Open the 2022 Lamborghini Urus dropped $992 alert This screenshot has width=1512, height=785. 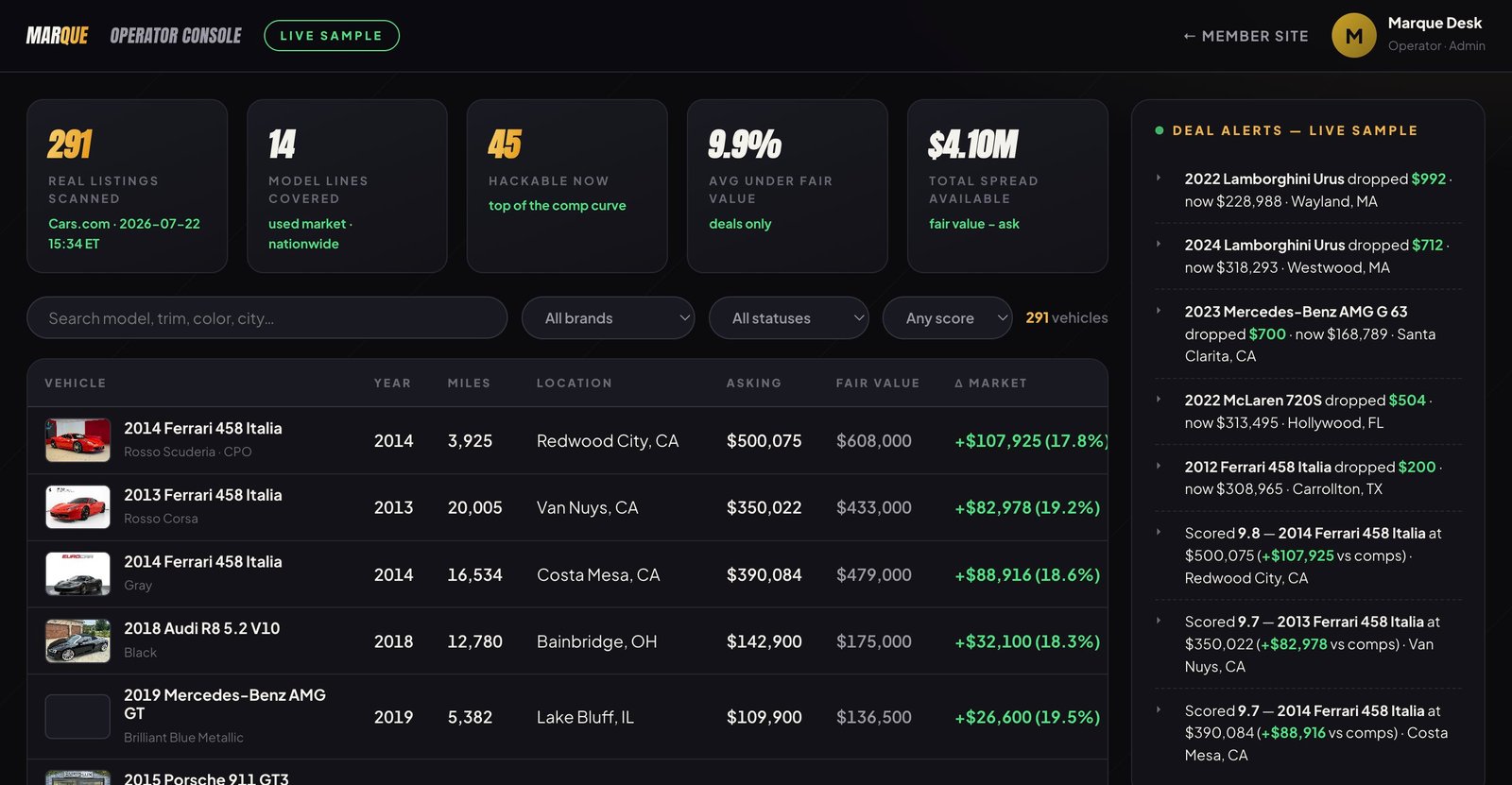[x=1309, y=190]
